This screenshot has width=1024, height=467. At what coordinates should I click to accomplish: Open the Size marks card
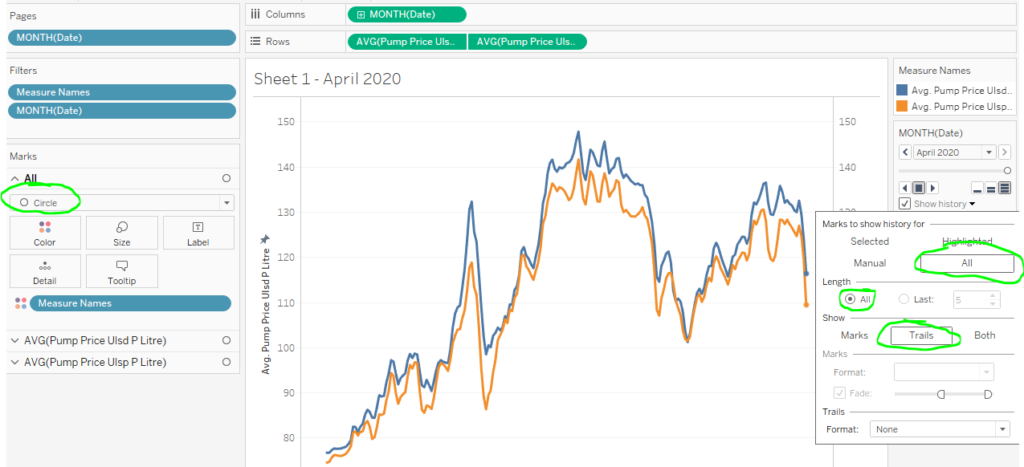point(121,233)
